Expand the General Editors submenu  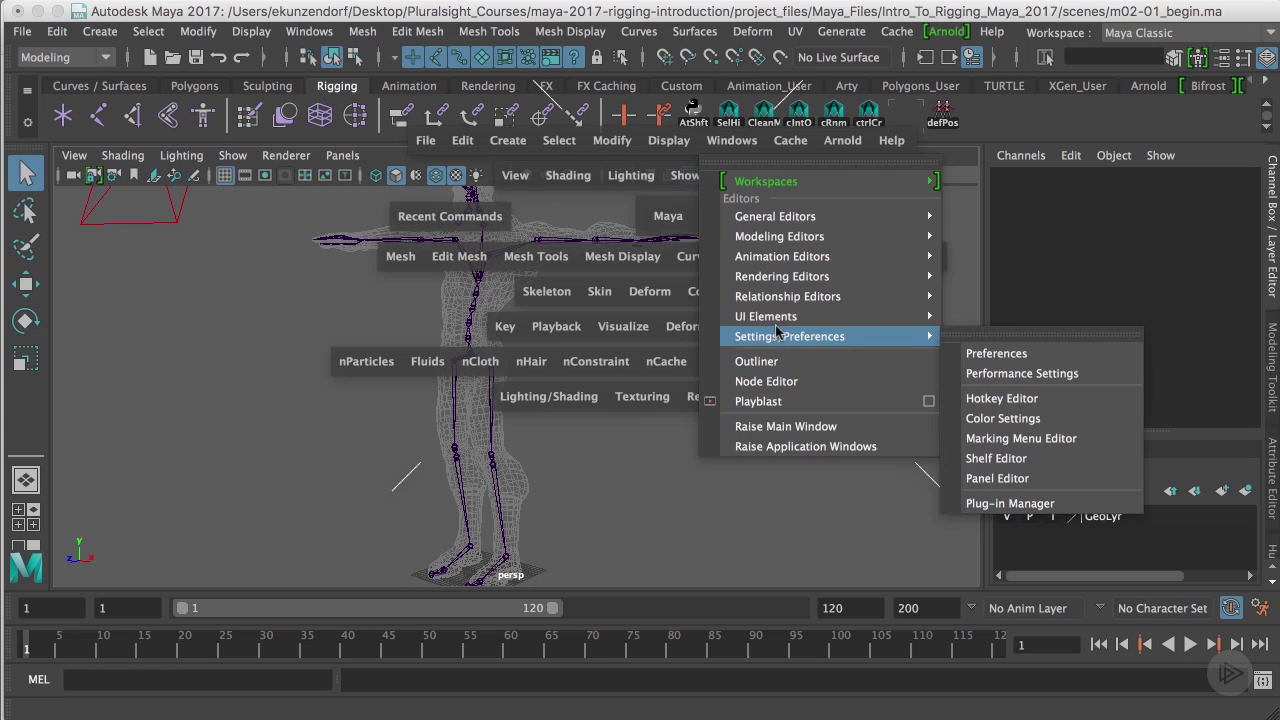click(x=829, y=216)
